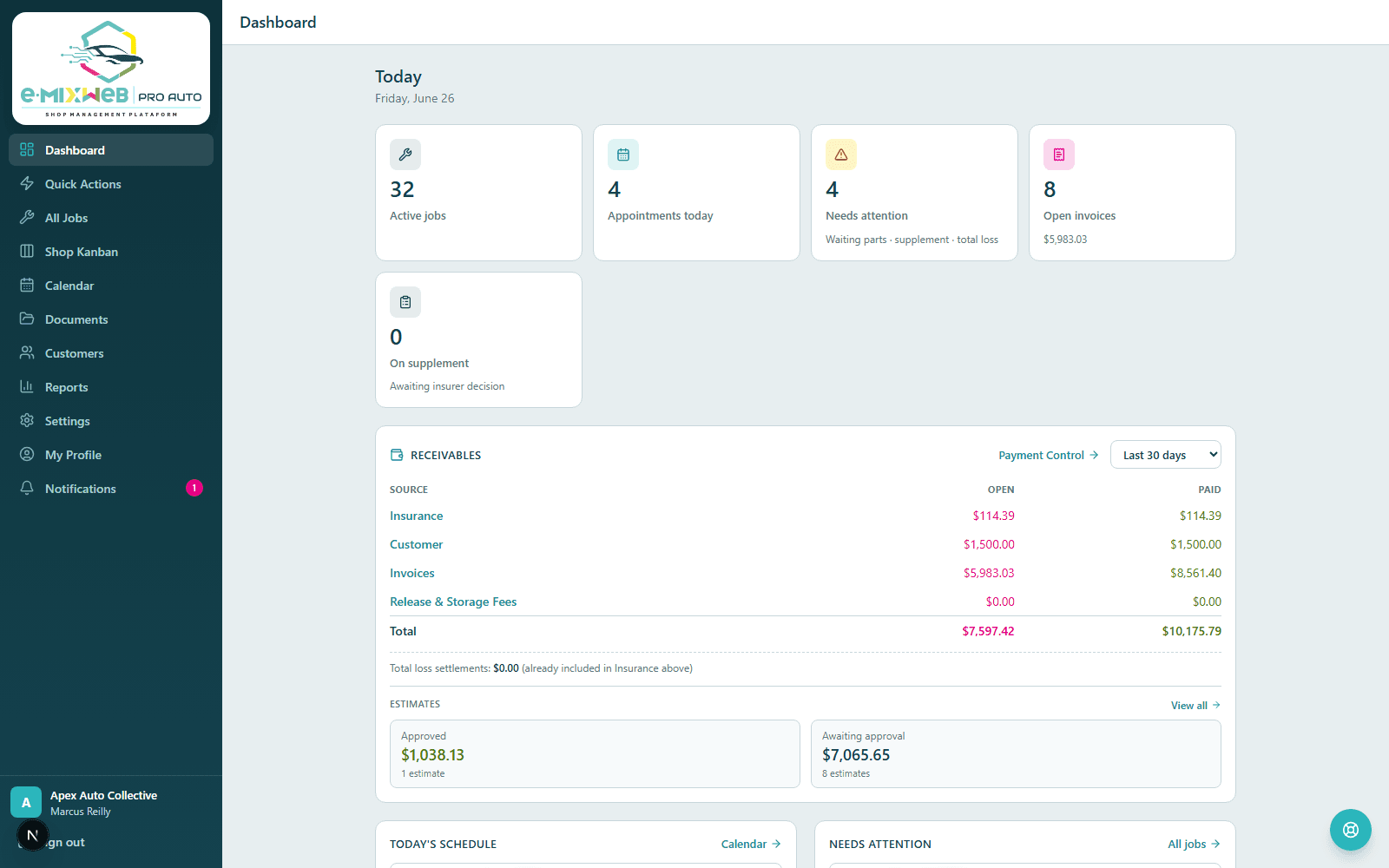Screen dimensions: 1389x868
Task: Open the 0 On supplement card
Action: coord(478,340)
